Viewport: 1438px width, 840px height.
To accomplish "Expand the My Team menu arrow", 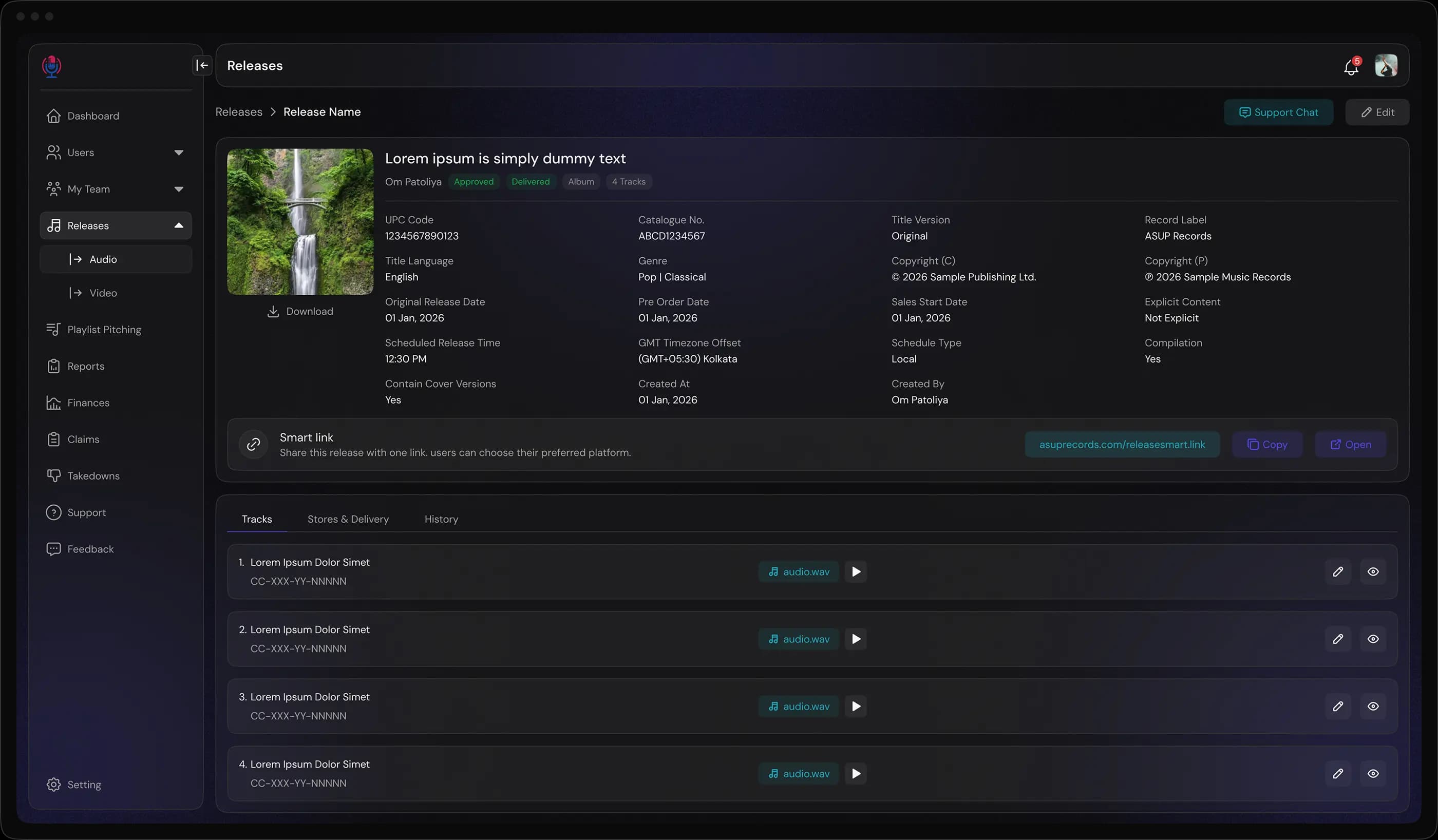I will point(179,189).
